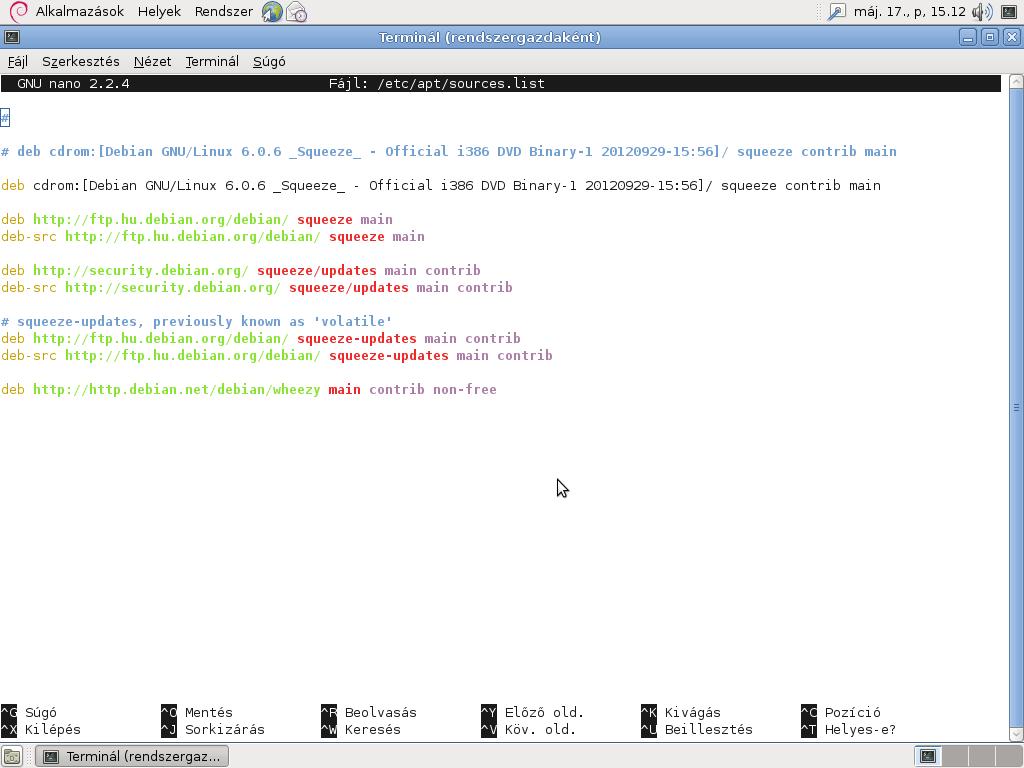Click the ^Y Előző old. shortcut hint
Image resolution: width=1024 pixels, height=768 pixels.
click(x=532, y=712)
